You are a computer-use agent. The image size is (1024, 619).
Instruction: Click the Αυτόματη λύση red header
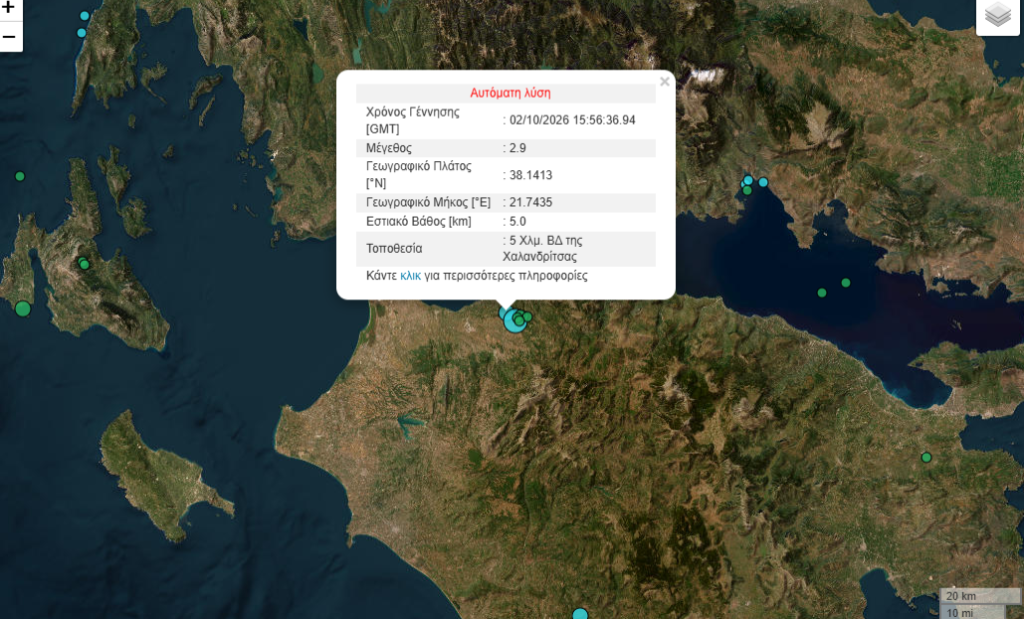(510, 93)
